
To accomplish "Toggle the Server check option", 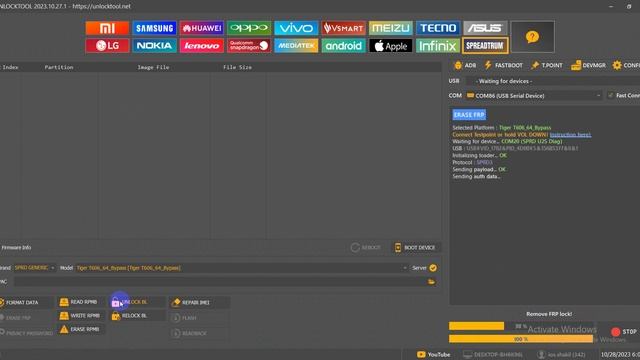I will [433, 268].
